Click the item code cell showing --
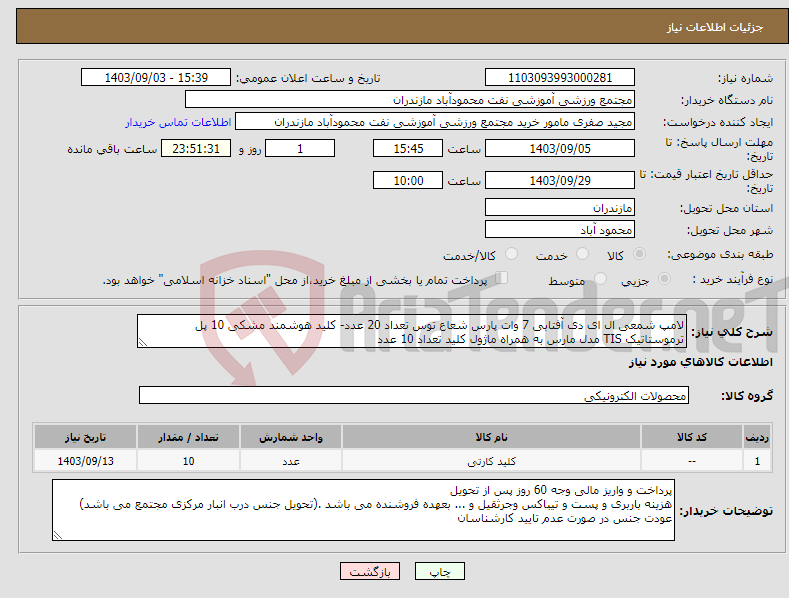 tap(692, 461)
